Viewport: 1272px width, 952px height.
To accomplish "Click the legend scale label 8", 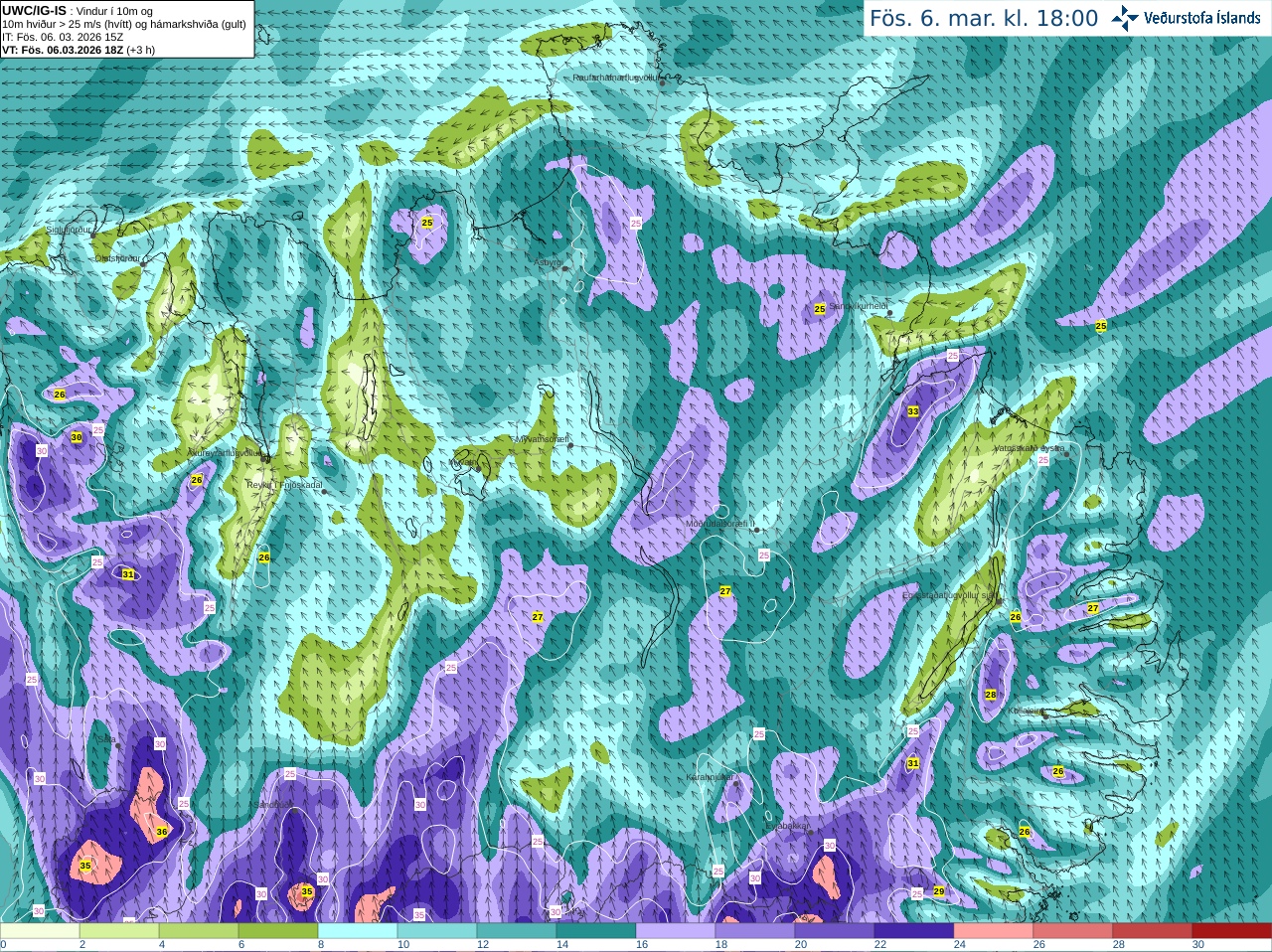I will coord(320,945).
